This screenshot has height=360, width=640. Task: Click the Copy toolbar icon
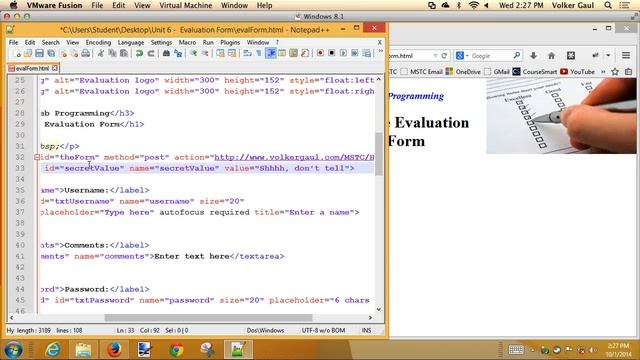pyautogui.click(x=112, y=53)
